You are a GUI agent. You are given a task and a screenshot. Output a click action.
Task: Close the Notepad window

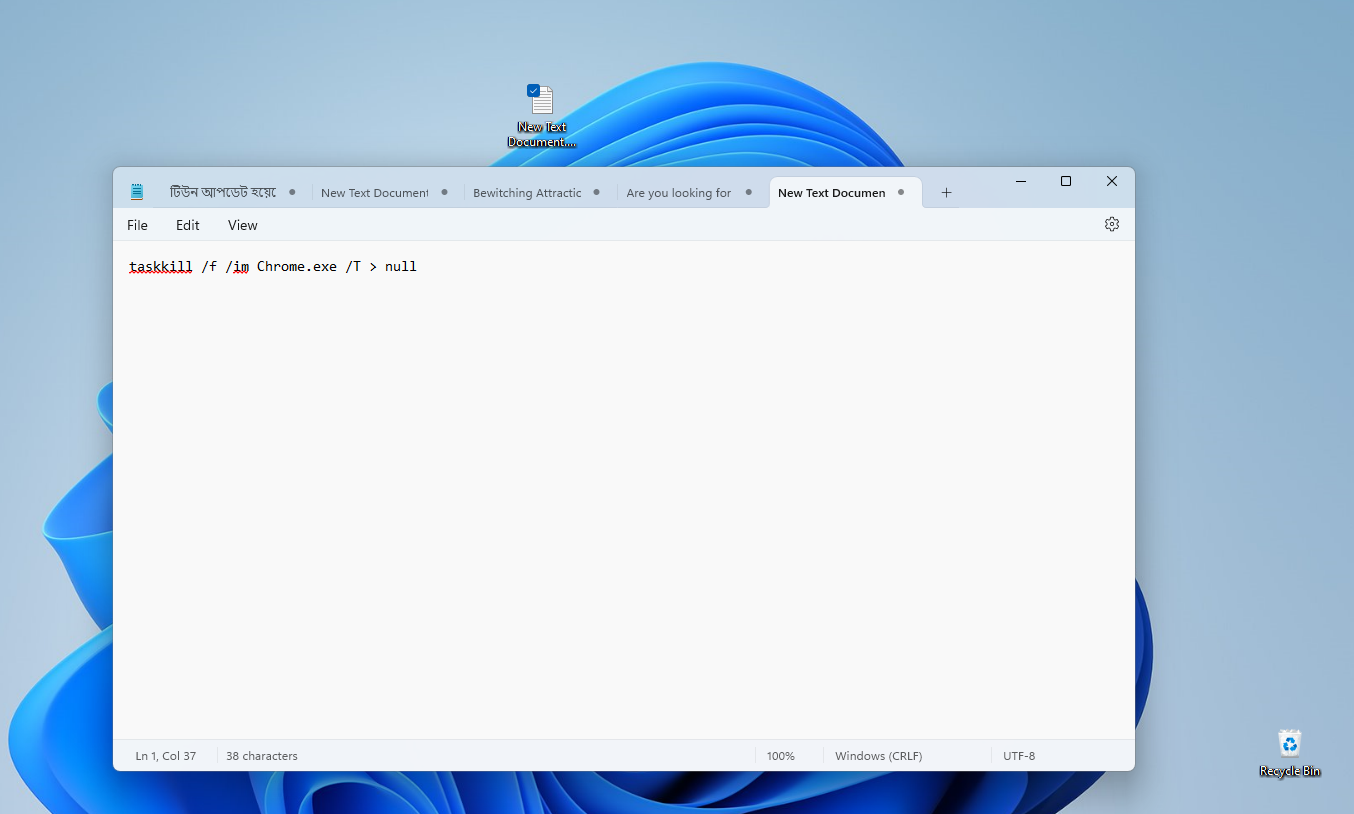1112,181
